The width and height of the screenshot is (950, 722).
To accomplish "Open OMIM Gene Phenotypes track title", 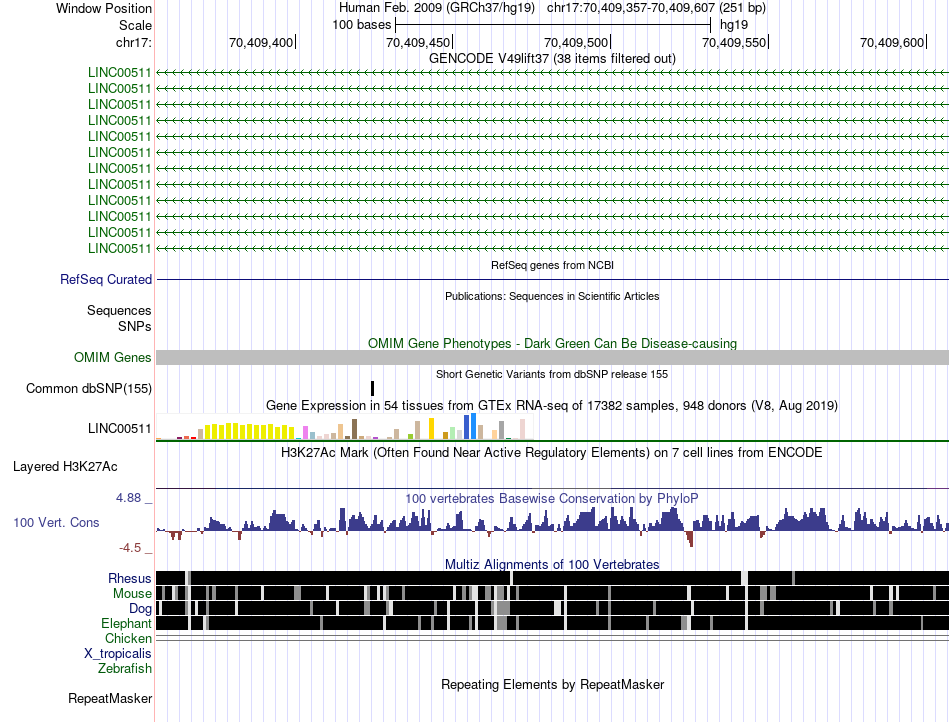I will (552, 343).
